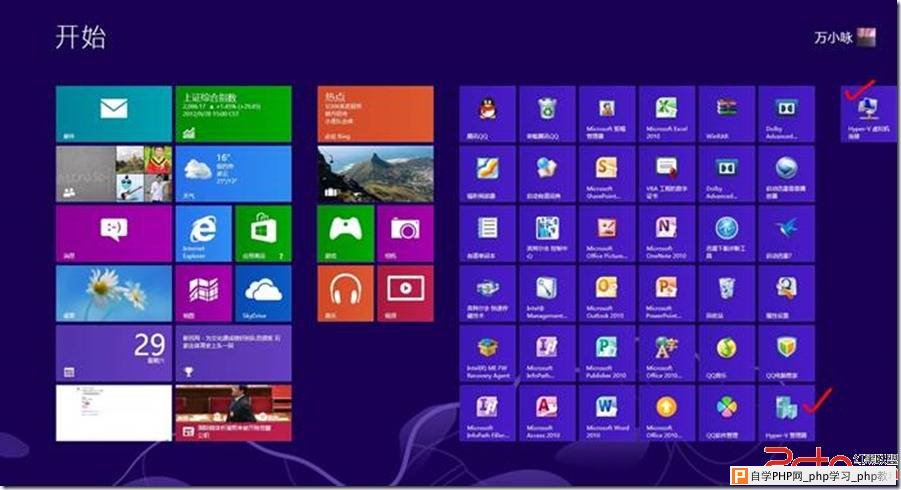Open Microsoft Office Picture Manager tile
Viewport: 901px width, 490px height.
[x=607, y=233]
